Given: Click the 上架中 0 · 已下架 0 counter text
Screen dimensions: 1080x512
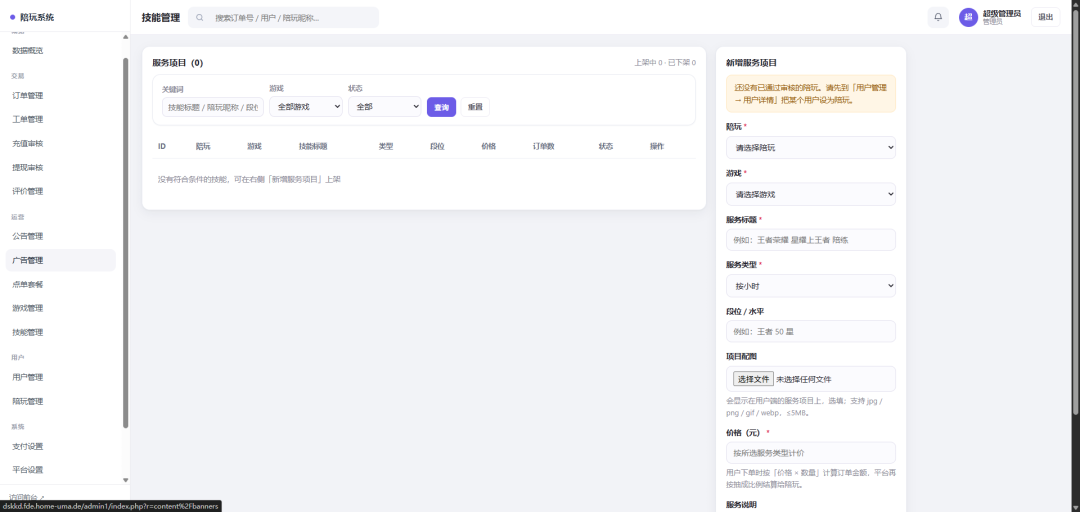Looking at the screenshot, I should [x=665, y=63].
